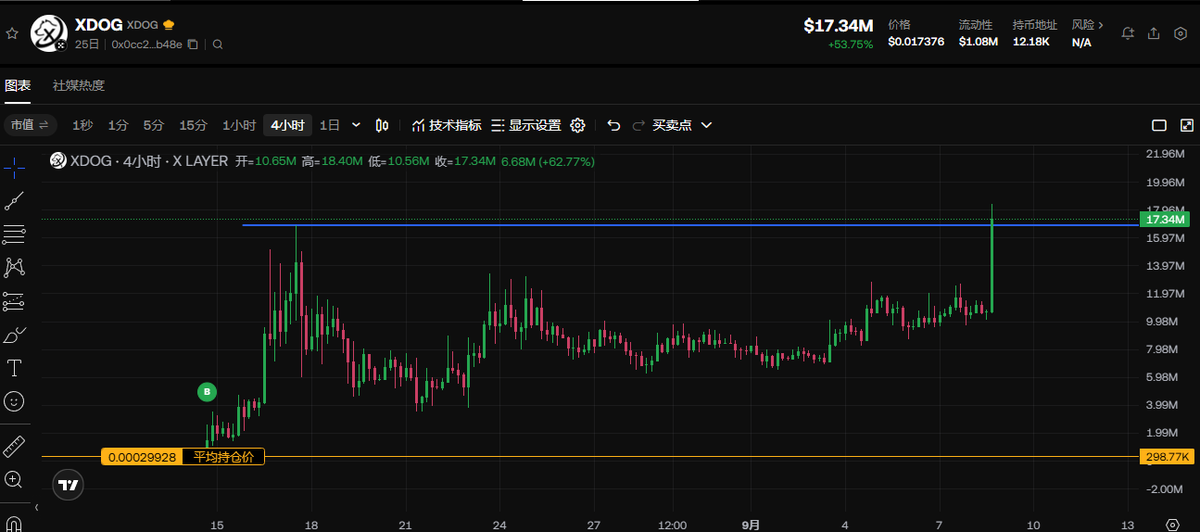Select the brush drawing tool

pyautogui.click(x=14, y=335)
